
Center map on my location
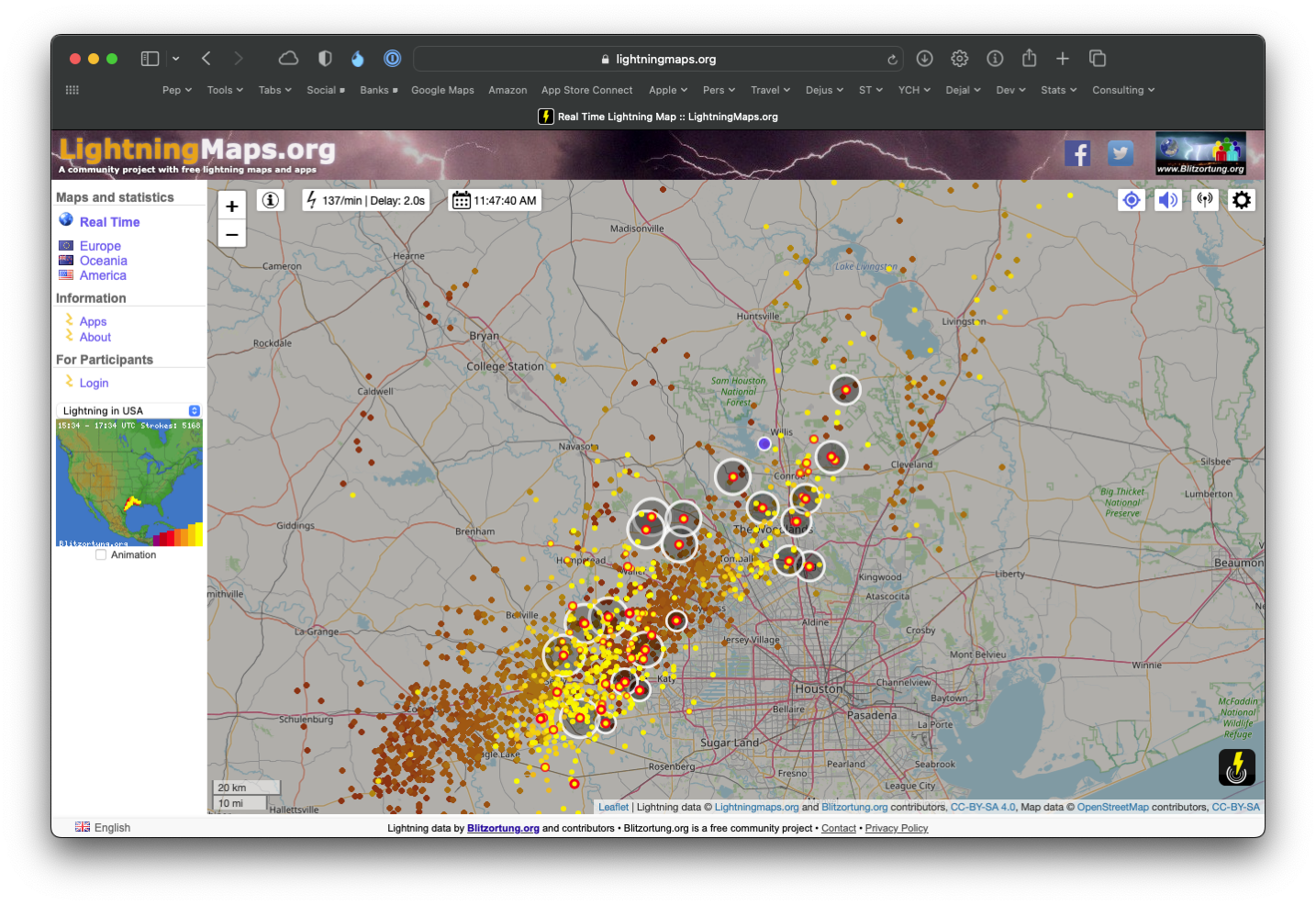[x=1132, y=200]
